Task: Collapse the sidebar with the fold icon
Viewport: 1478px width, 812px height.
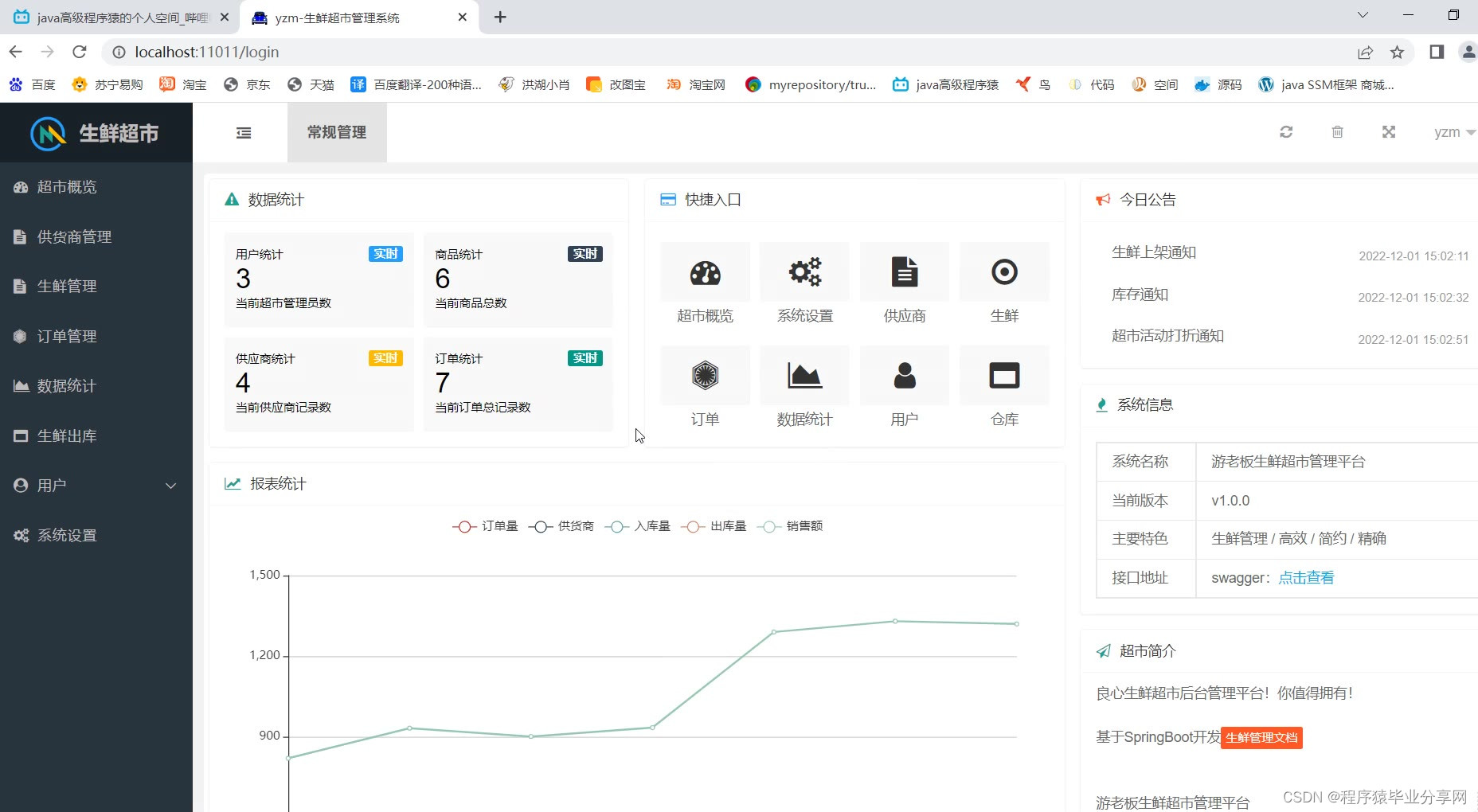Action: [244, 133]
